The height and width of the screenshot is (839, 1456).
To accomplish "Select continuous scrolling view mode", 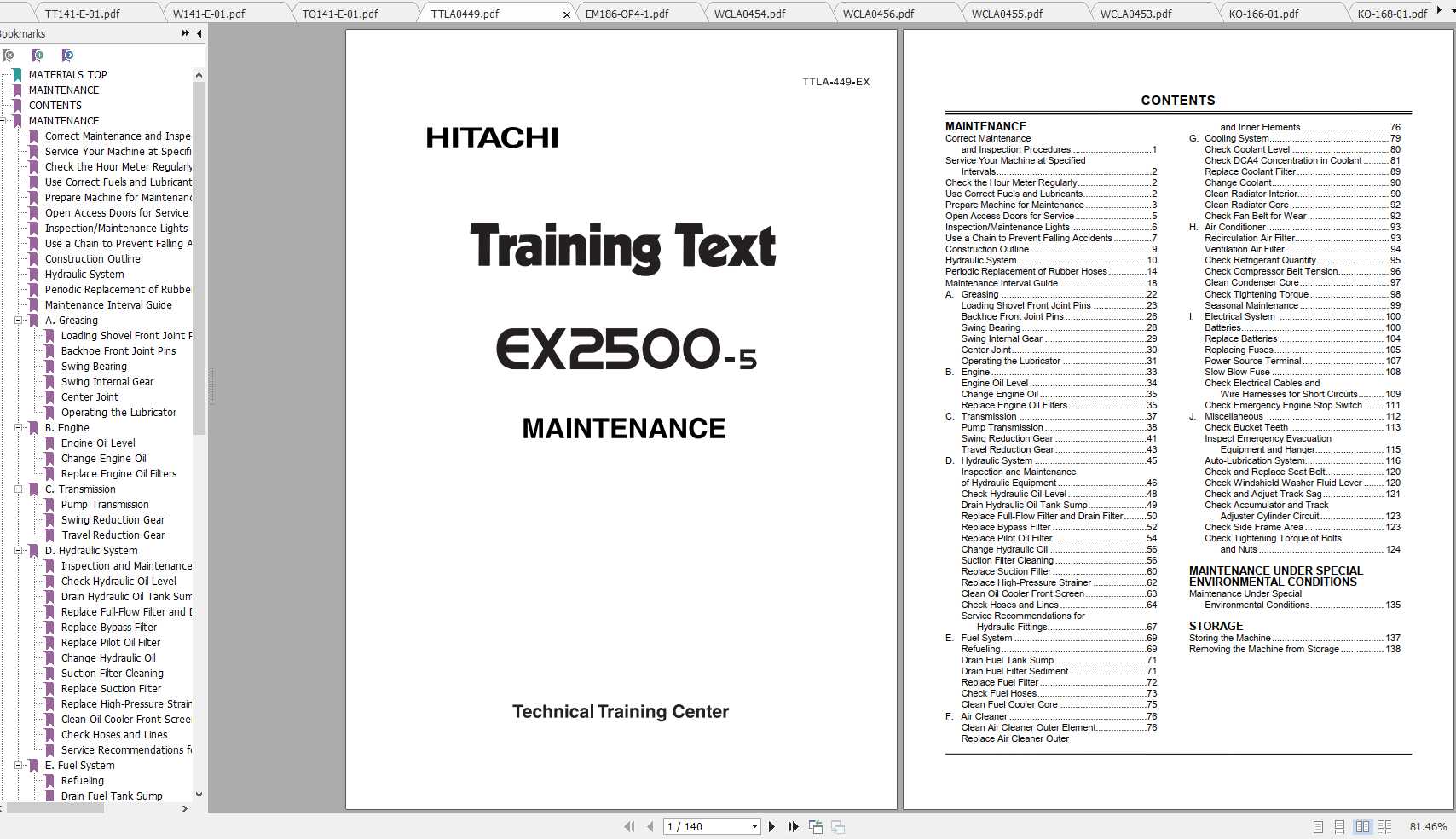I will (1339, 826).
